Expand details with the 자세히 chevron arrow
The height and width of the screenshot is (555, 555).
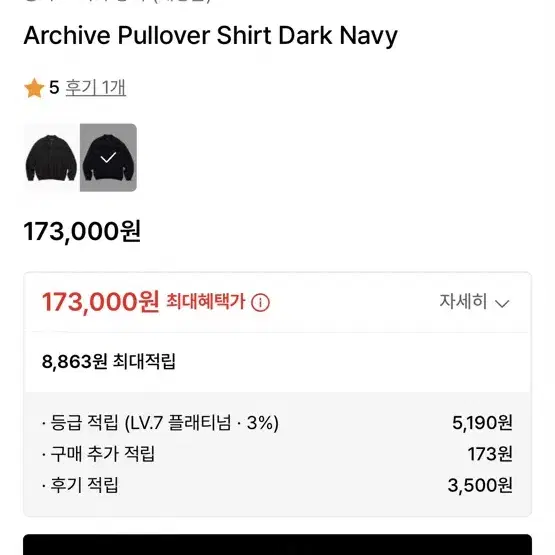(502, 303)
